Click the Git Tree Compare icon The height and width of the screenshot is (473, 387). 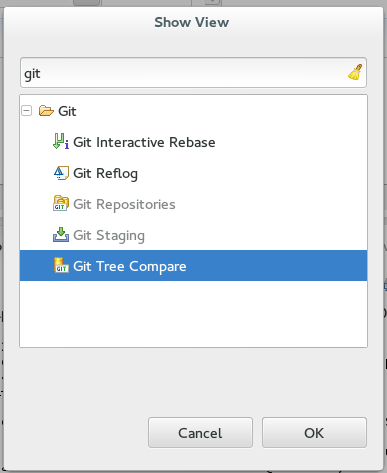61,265
